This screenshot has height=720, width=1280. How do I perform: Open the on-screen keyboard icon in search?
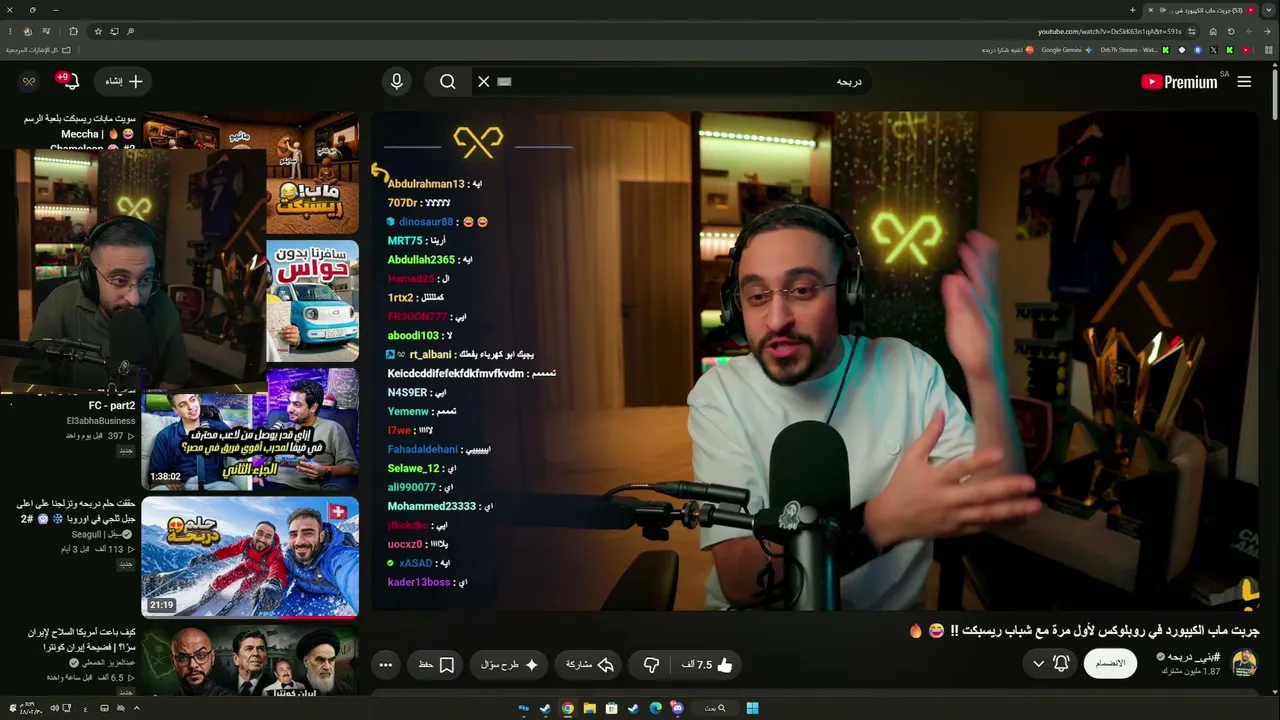[x=504, y=82]
